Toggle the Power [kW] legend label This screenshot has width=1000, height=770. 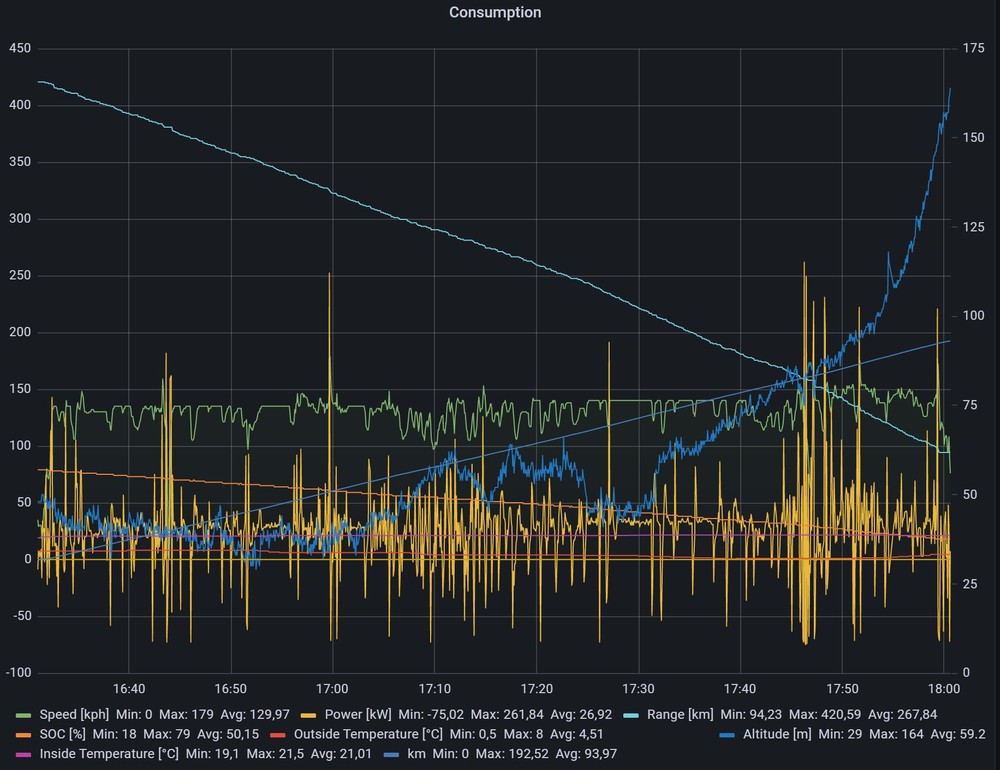point(359,715)
